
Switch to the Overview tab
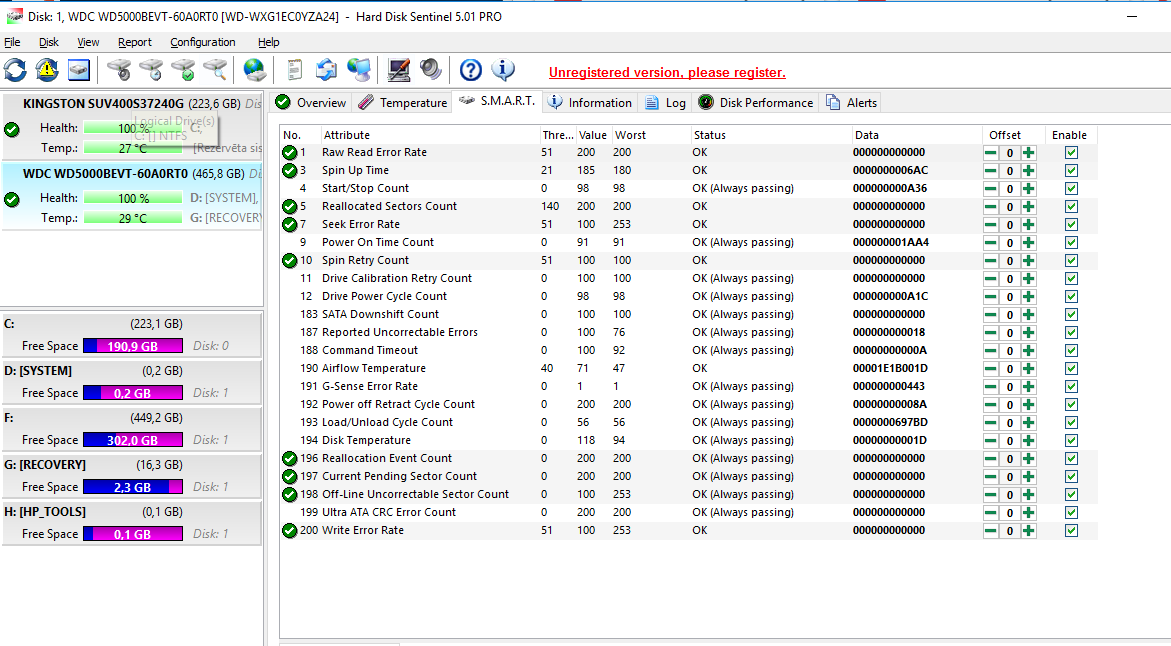pyautogui.click(x=310, y=102)
